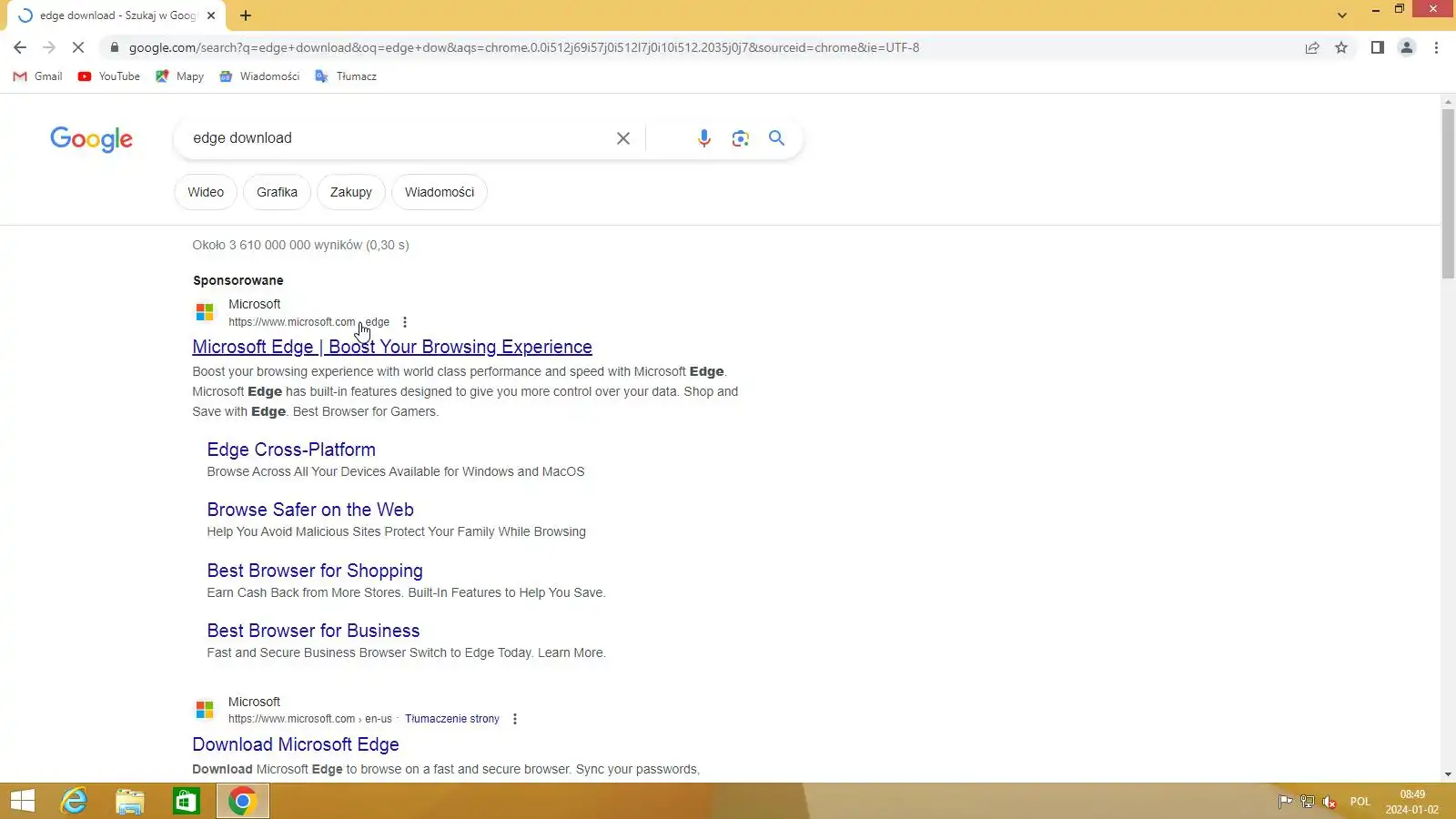Open File Explorer from the taskbar
1456x819 pixels.
(x=130, y=801)
